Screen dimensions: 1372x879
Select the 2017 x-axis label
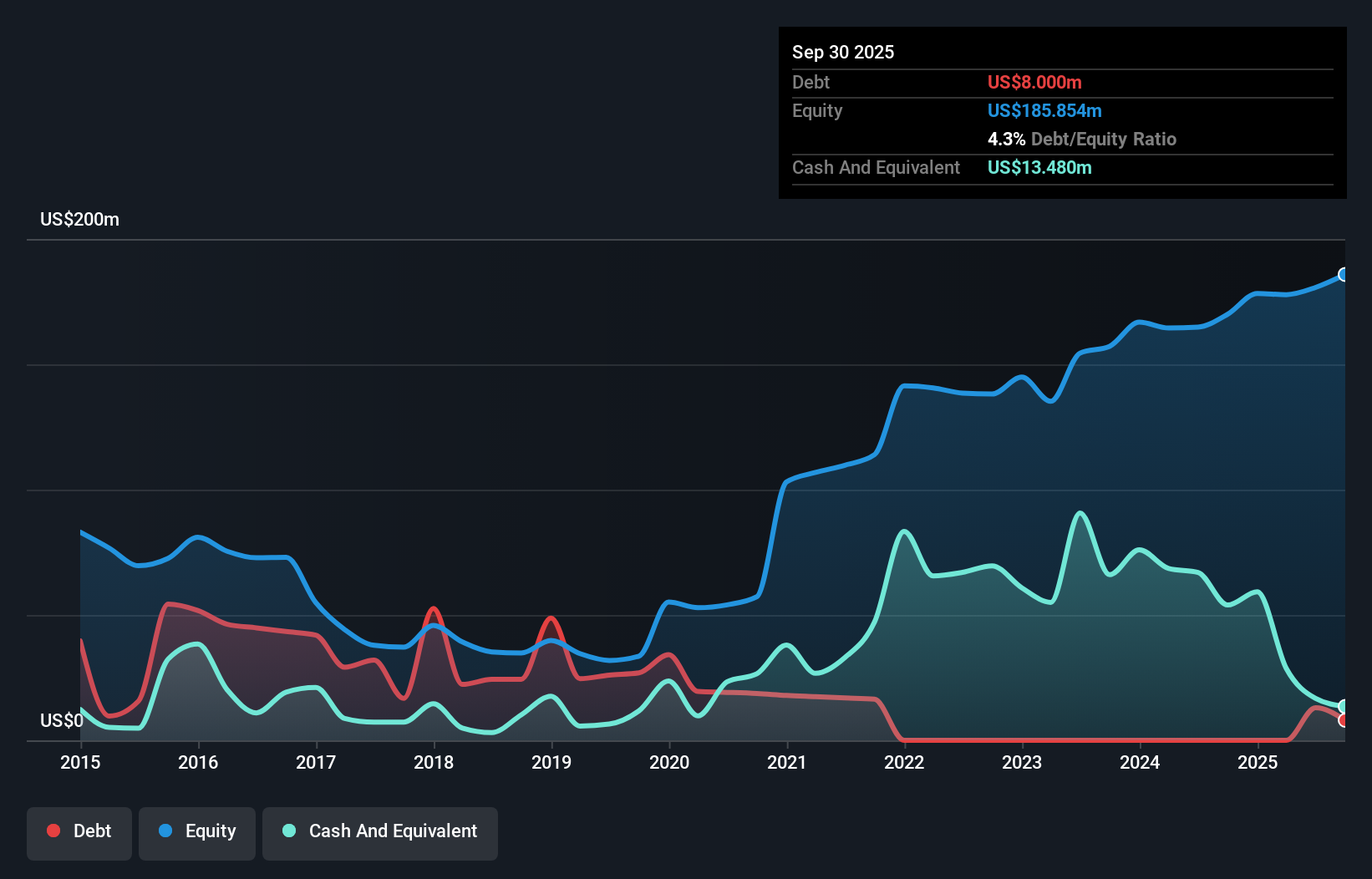(x=316, y=762)
